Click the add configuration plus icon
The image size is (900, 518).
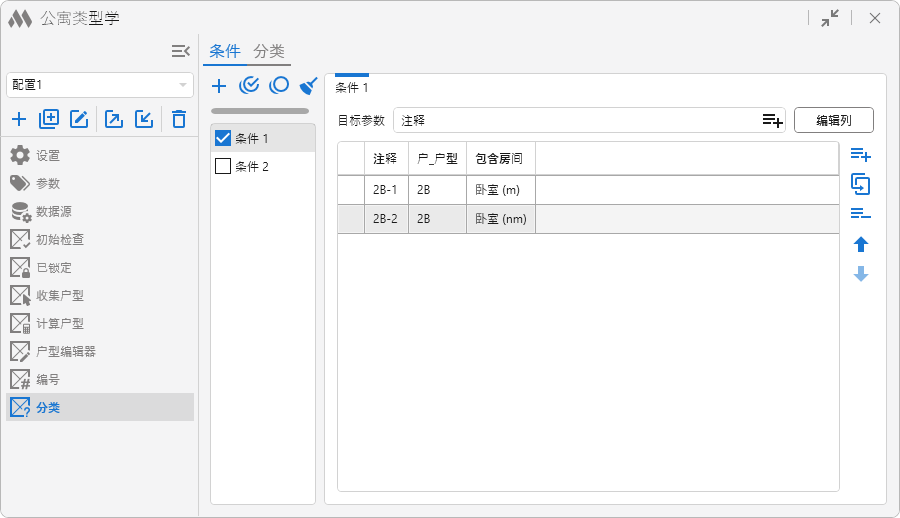(x=19, y=120)
